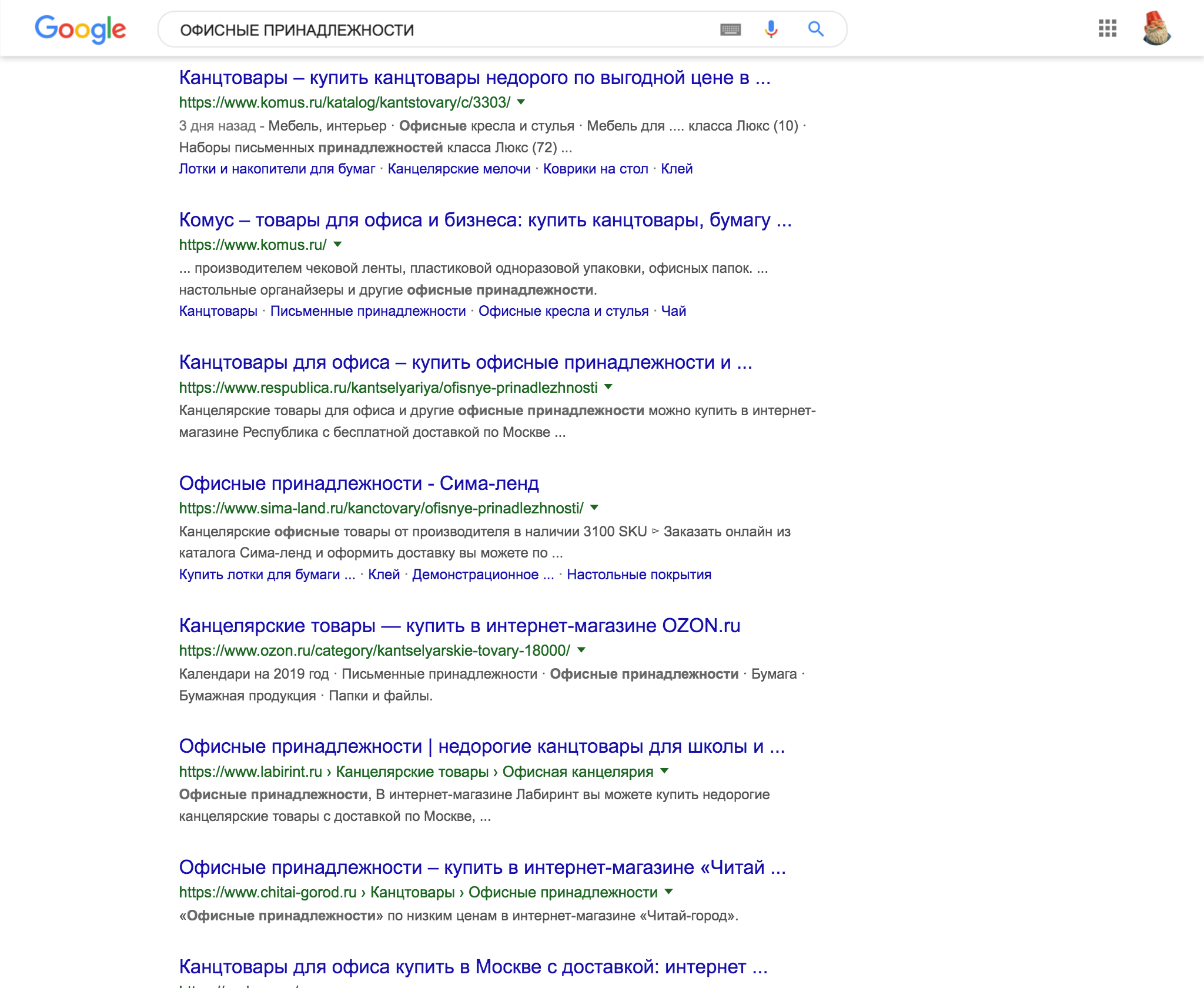
Task: Open the Google apps grid
Action: coord(1107,28)
